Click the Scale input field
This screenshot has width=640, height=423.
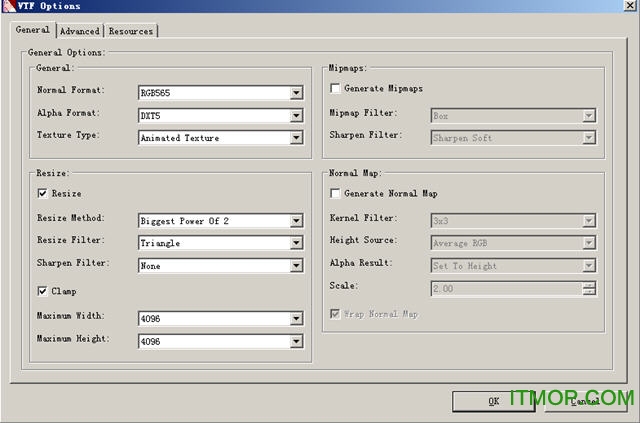coord(505,288)
